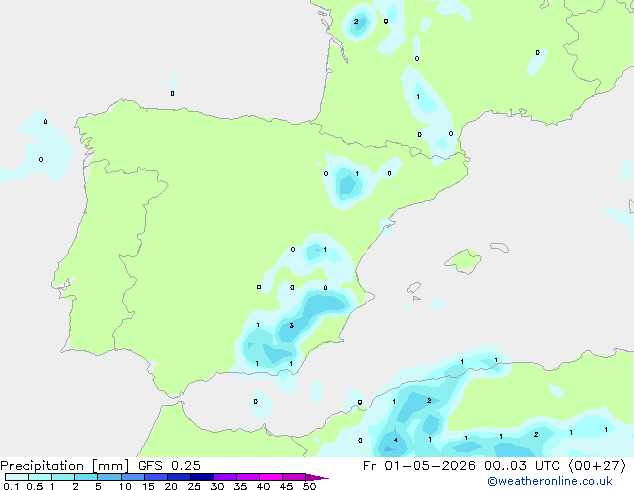Screen dimensions: 634x490
Task: Click the 0.5 to 1 mm legend color
Action: point(40,477)
